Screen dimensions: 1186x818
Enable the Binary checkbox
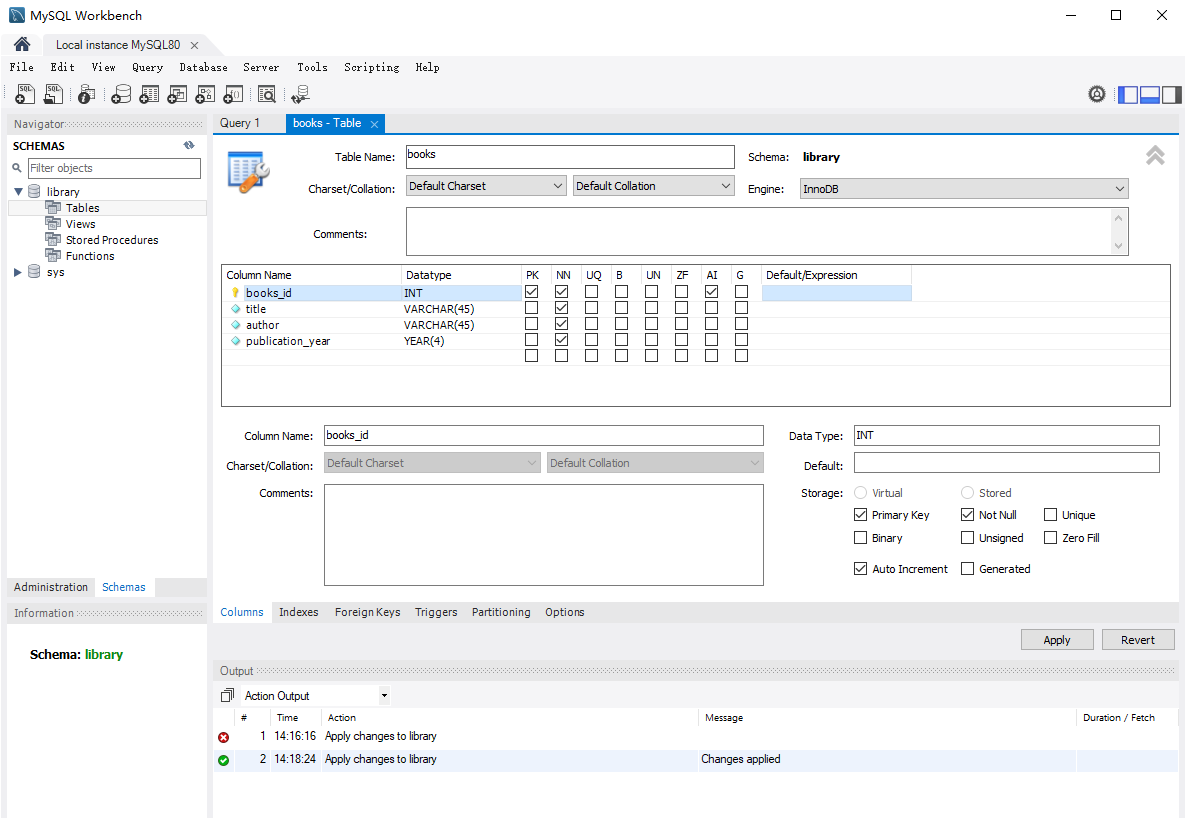861,537
